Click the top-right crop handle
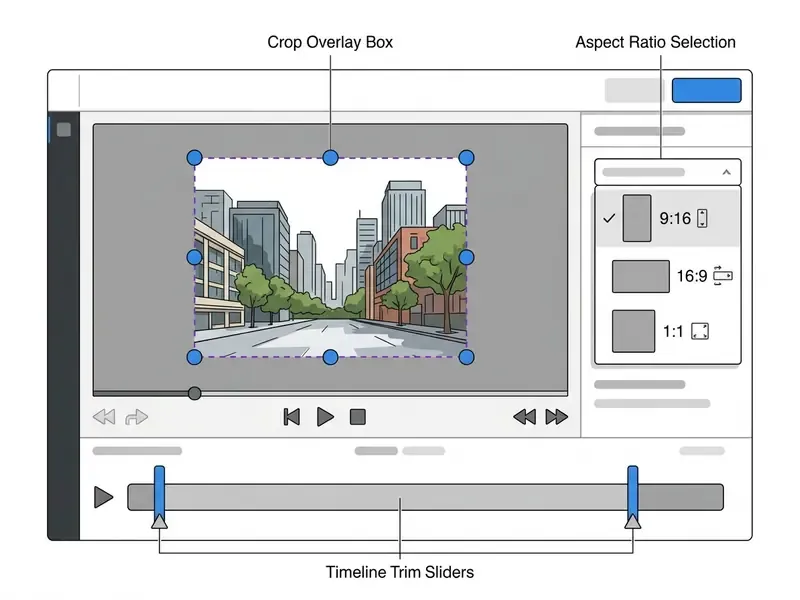The image size is (800, 600). click(x=466, y=158)
